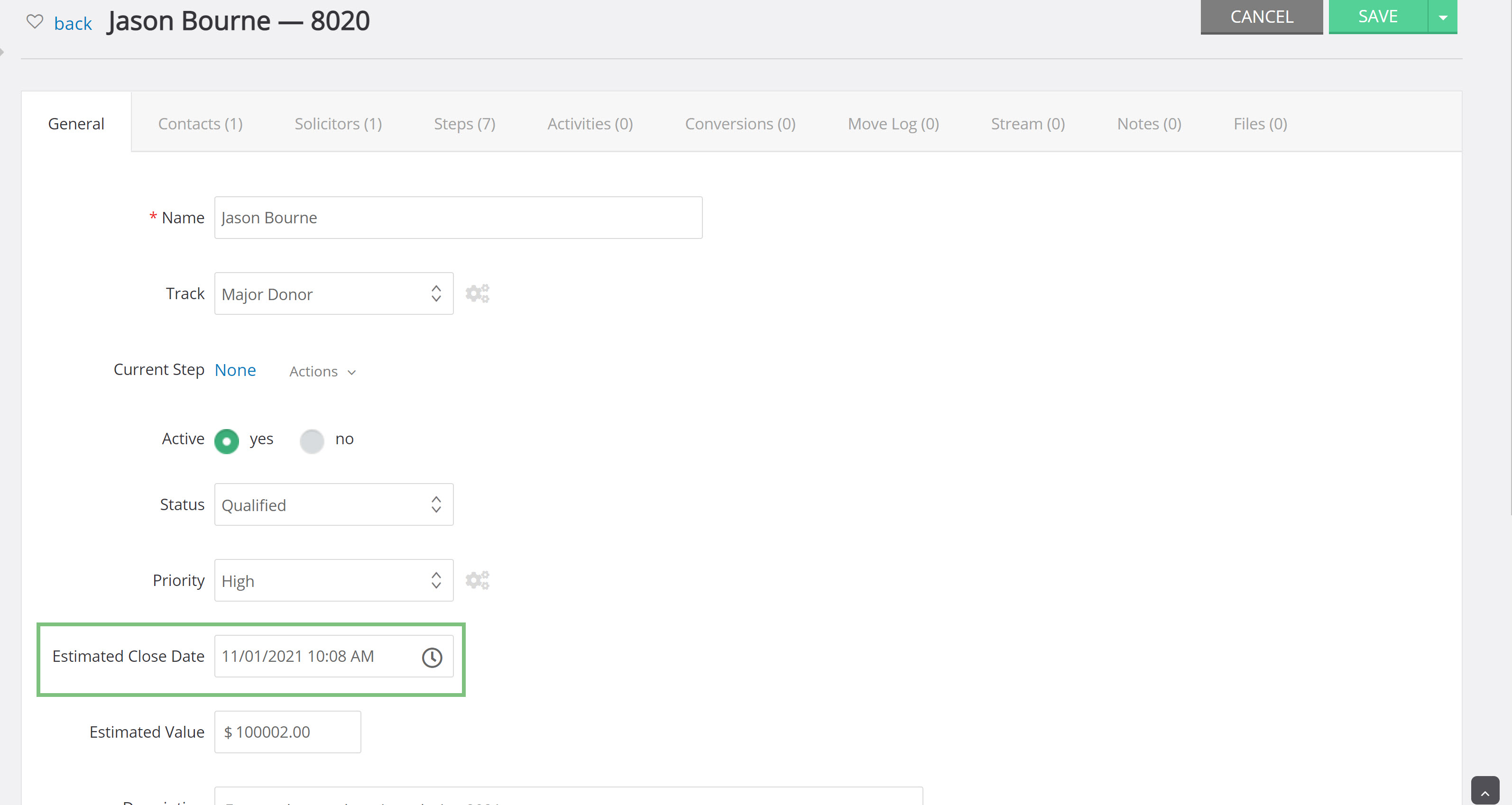Open the Conversions (0) tab
This screenshot has height=805, width=1512.
pyautogui.click(x=740, y=123)
